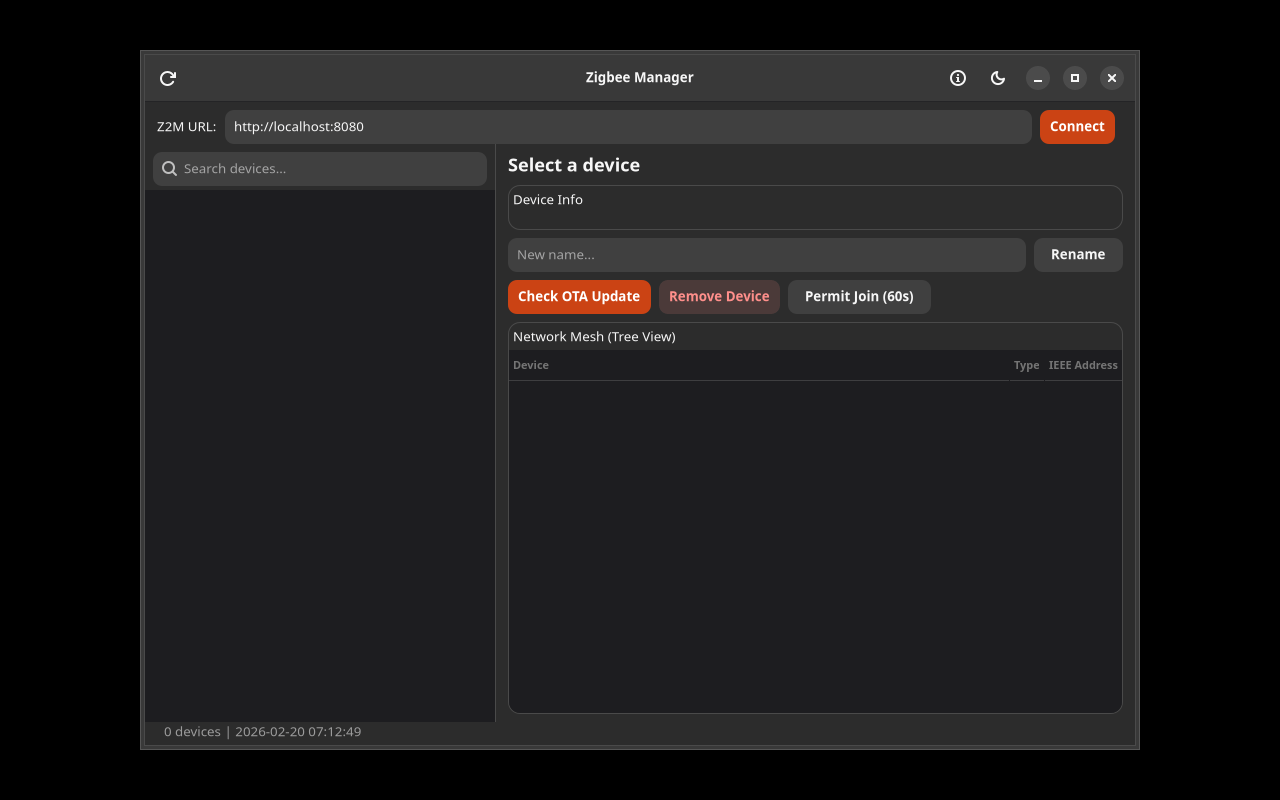This screenshot has height=800, width=1280.
Task: Click the New name input box
Action: 766,254
